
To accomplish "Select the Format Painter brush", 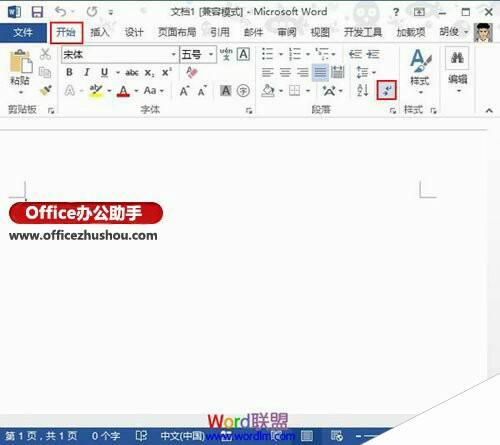I will click(45, 90).
